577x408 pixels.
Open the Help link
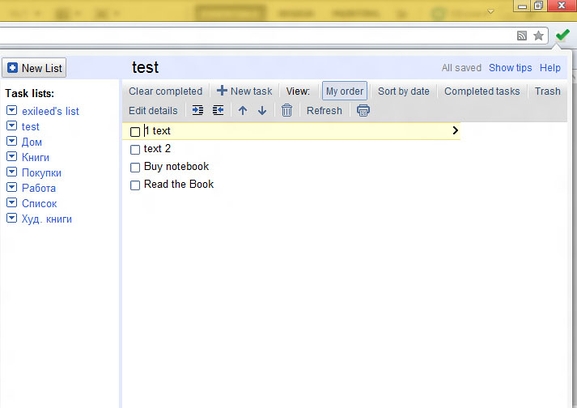click(x=550, y=68)
